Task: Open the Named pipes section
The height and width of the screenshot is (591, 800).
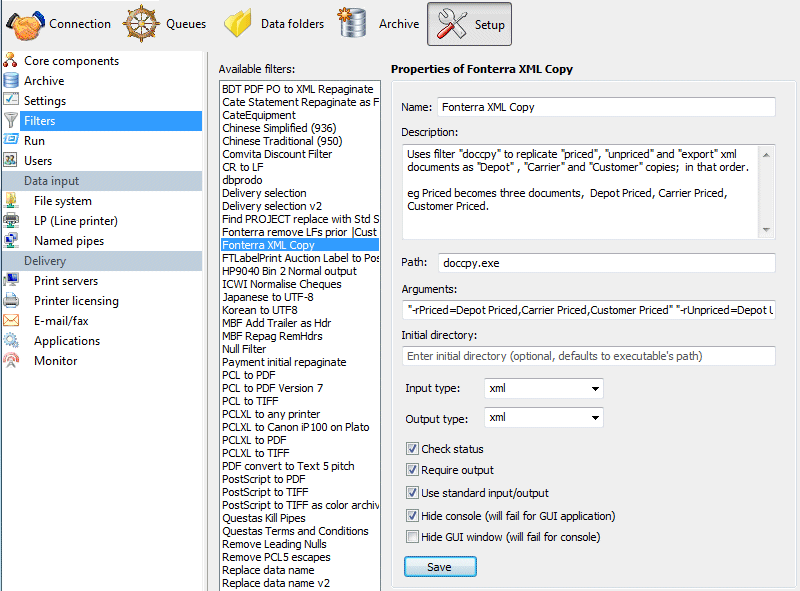Action: coord(69,241)
